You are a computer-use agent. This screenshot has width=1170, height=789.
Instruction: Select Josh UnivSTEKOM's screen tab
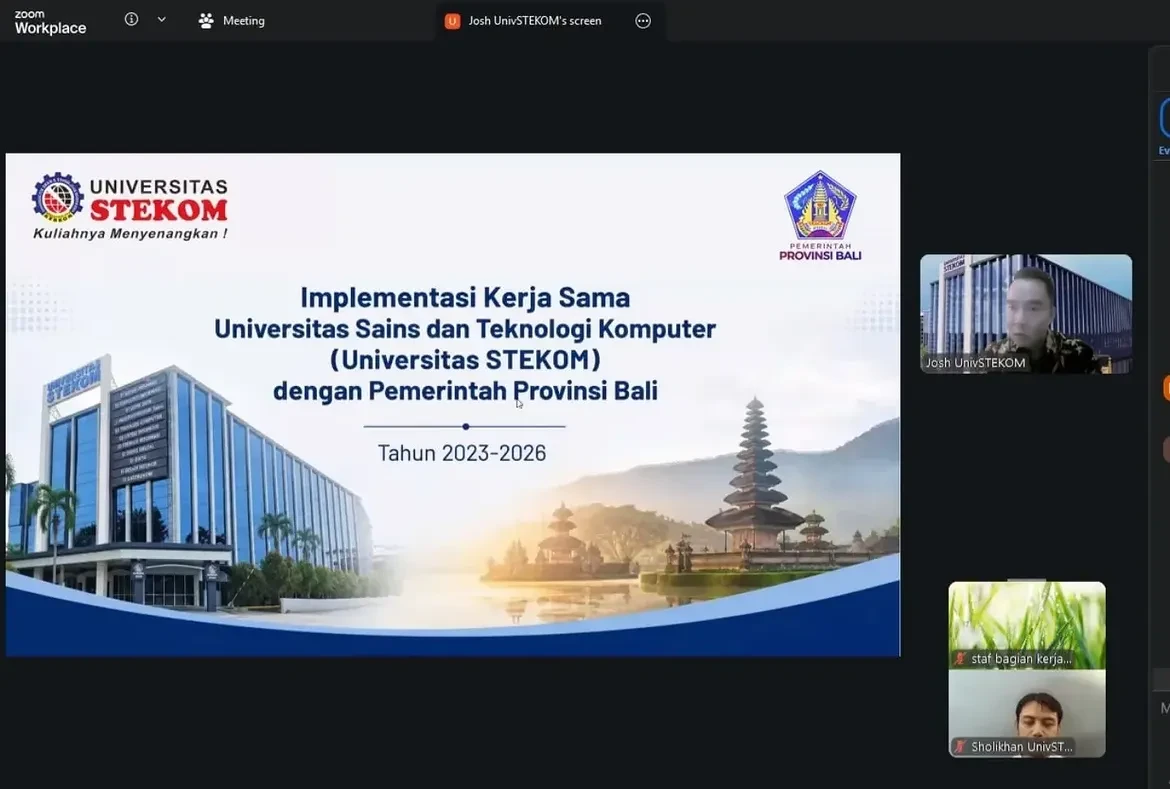pyautogui.click(x=550, y=21)
